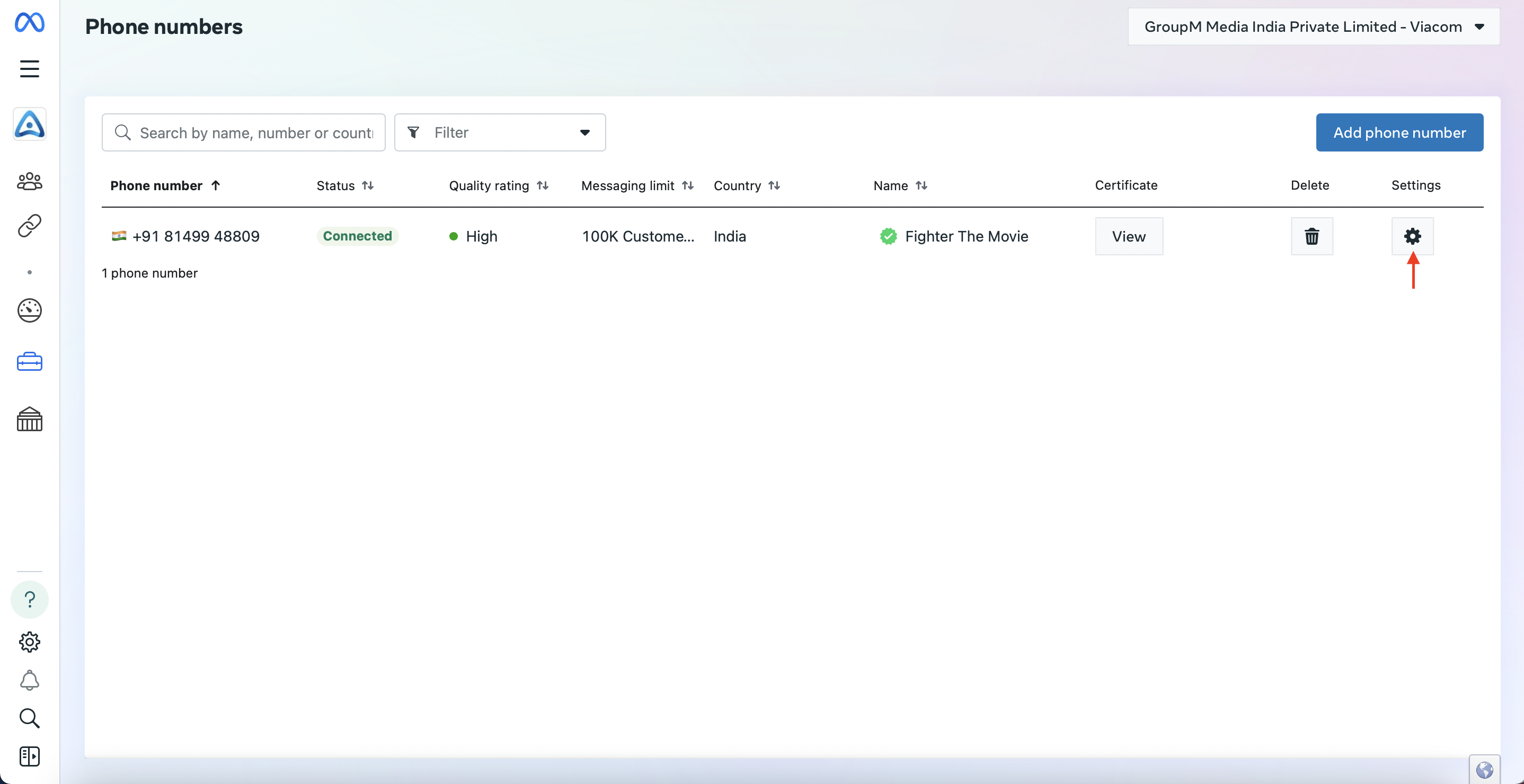1524x784 pixels.
Task: Sort by Status column
Action: (x=368, y=185)
